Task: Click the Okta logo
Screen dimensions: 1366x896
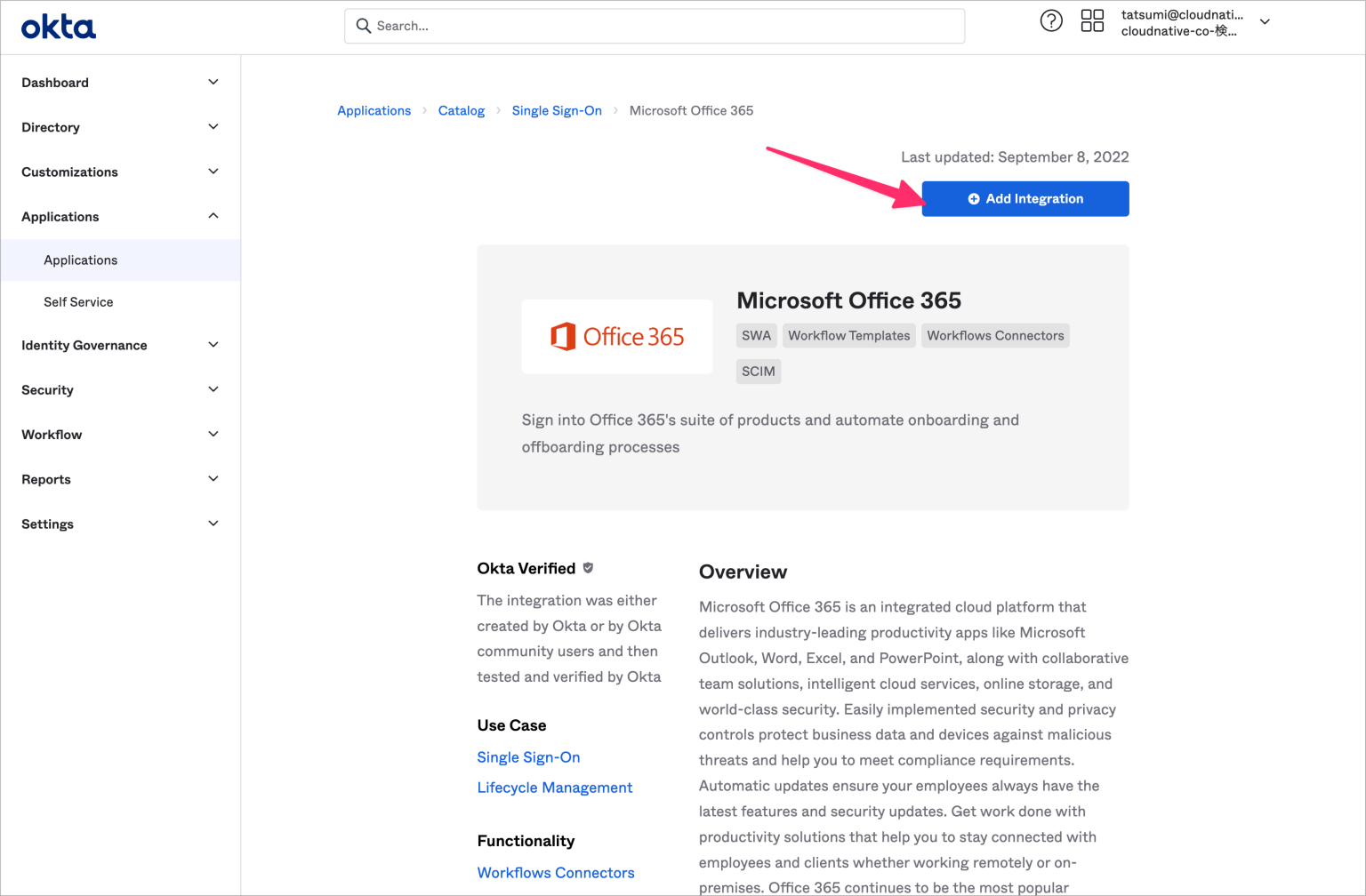Action: coord(57,26)
